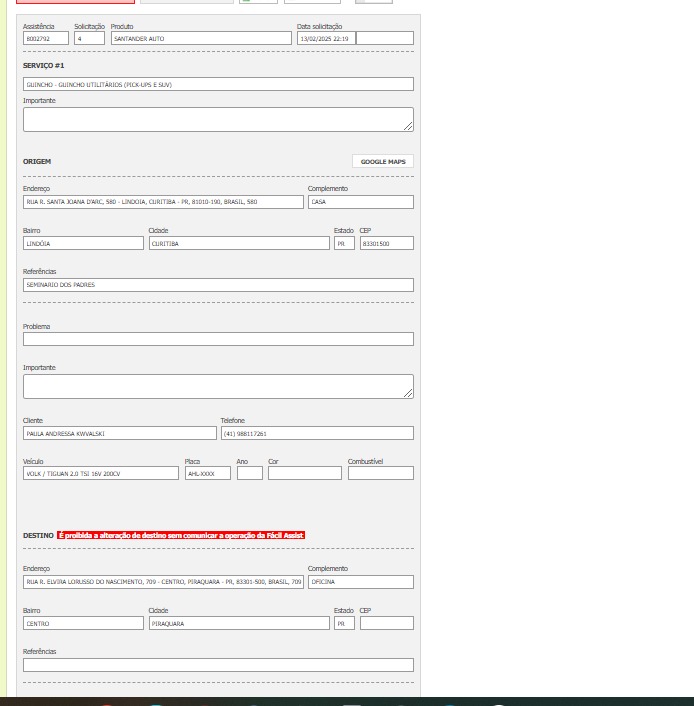
Task: Click the empty Problema field
Action: pos(218,339)
